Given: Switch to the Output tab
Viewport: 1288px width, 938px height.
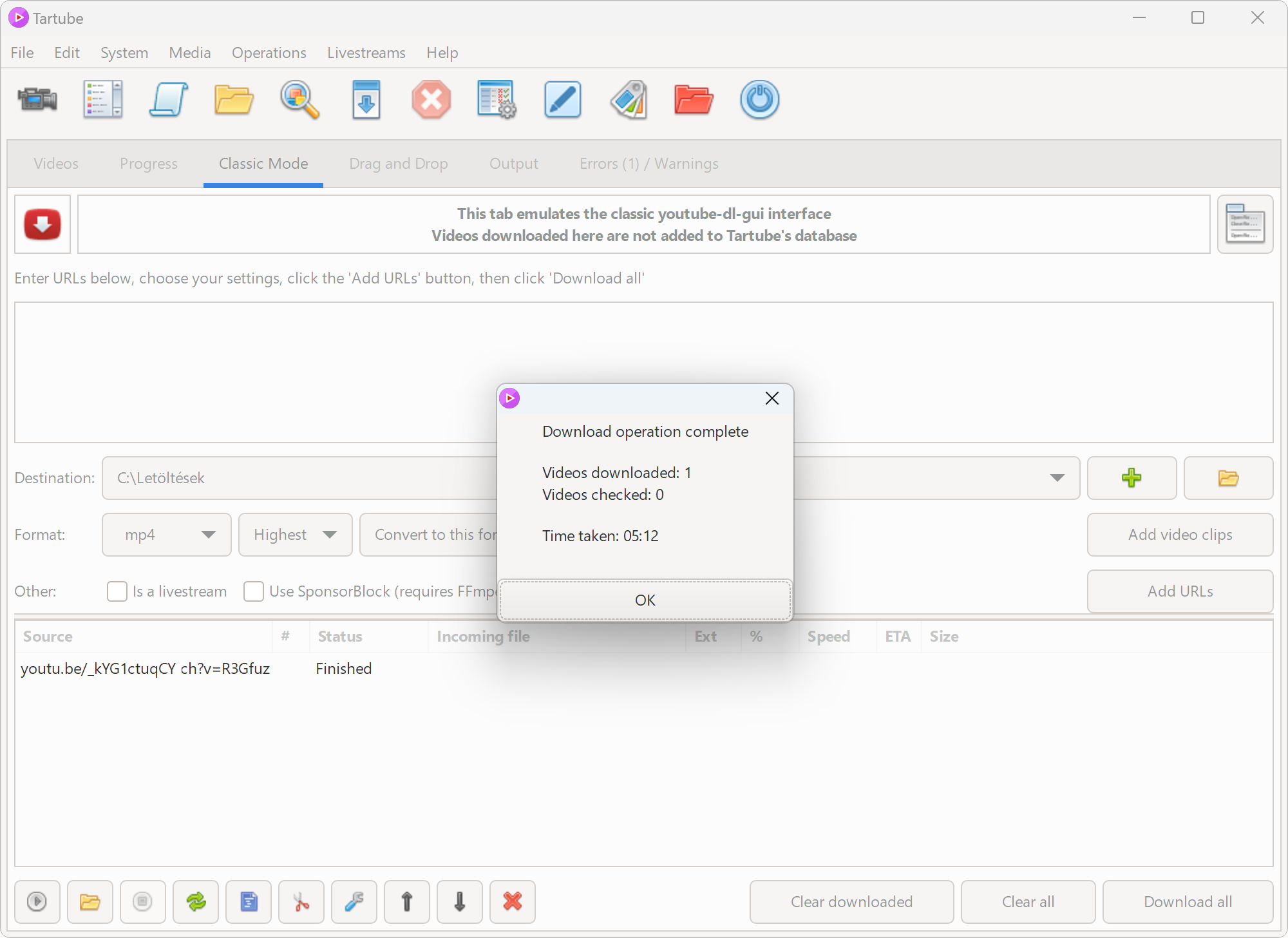Looking at the screenshot, I should pos(514,164).
